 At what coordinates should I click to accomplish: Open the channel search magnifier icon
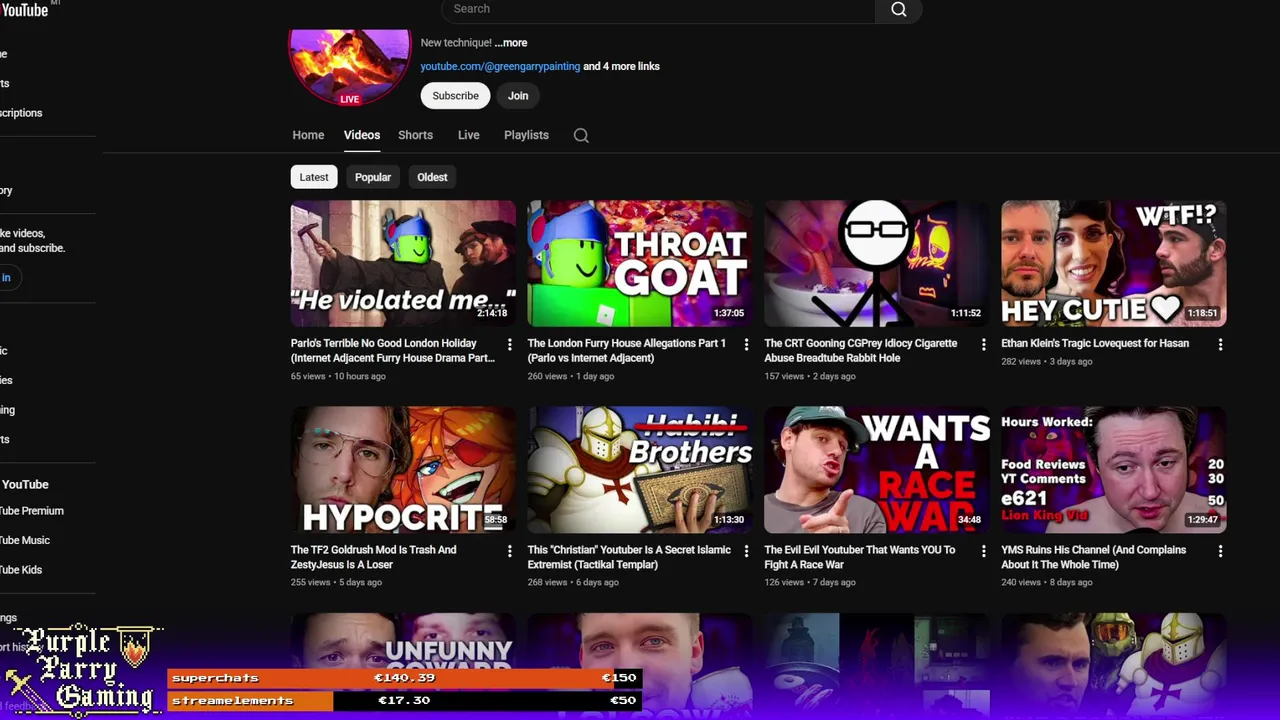tap(581, 135)
